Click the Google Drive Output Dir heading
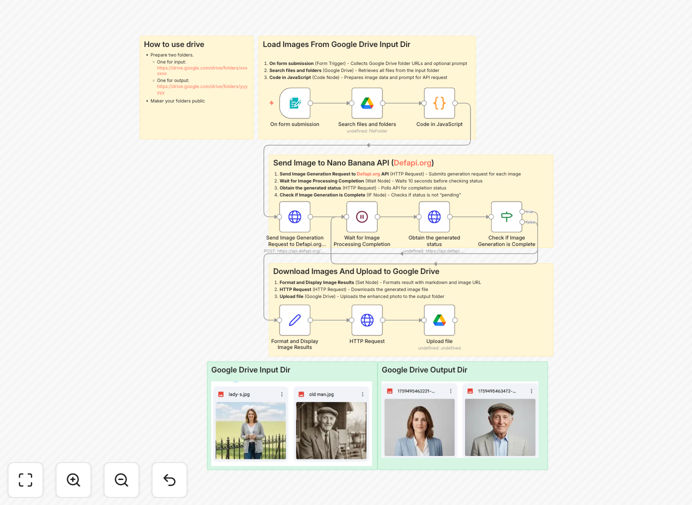 coord(424,370)
